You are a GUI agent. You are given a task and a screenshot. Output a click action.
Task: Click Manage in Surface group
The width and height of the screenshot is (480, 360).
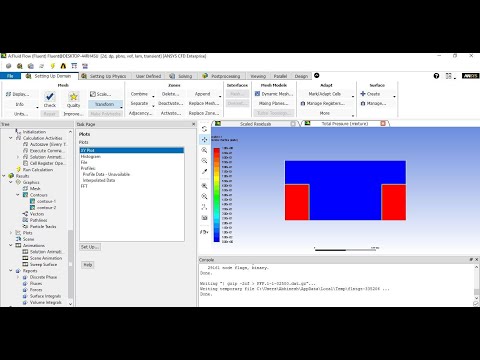tap(373, 104)
